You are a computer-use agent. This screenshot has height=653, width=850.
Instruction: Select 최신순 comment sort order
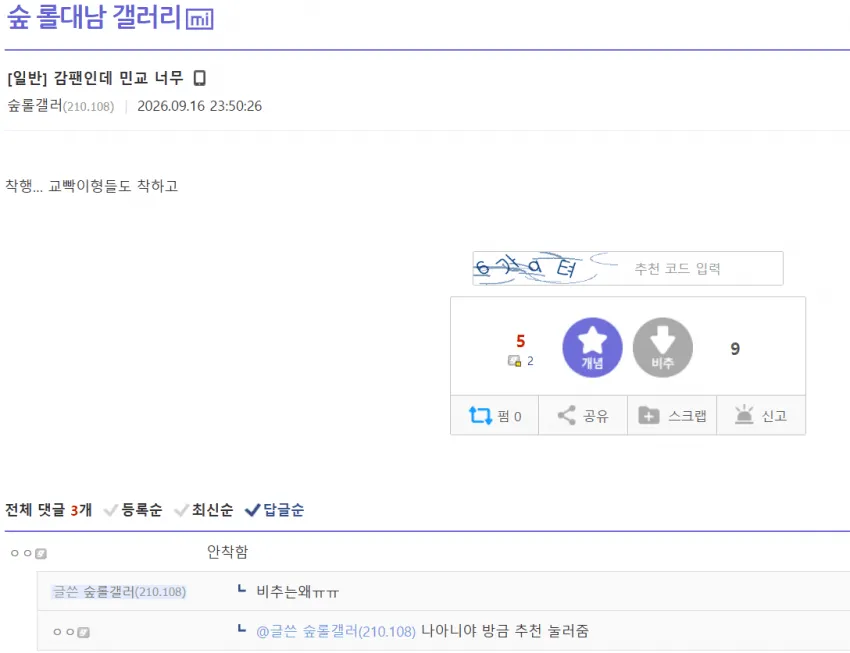tap(203, 510)
